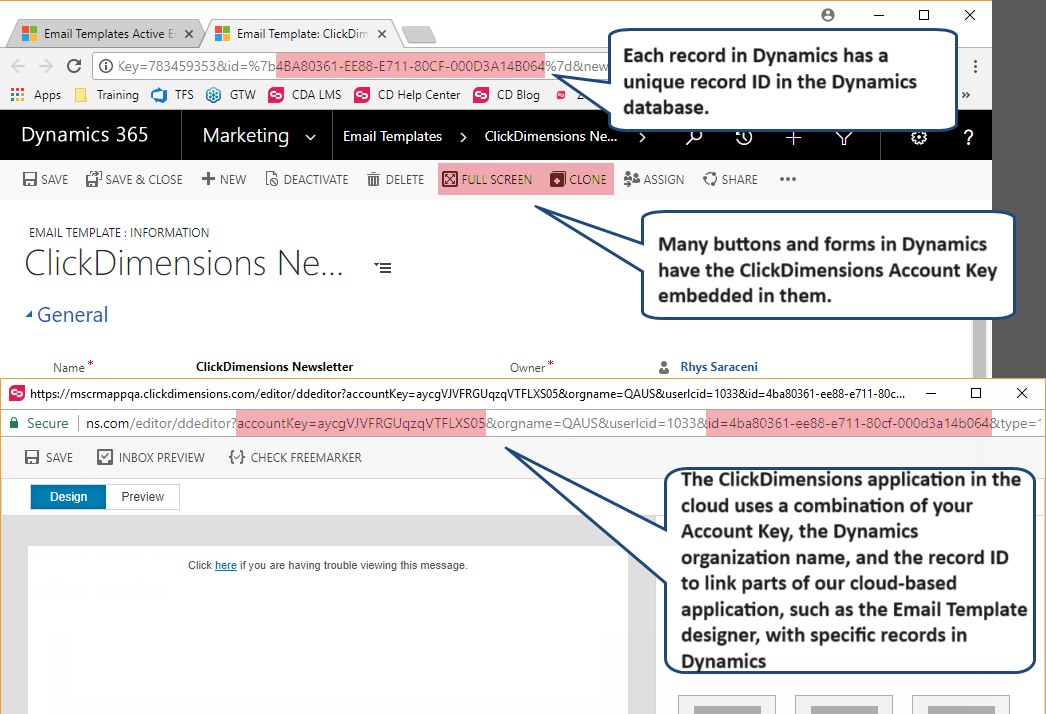Expand chevron after ClickDimensions Ne... breadcrumb
Viewport: 1046px width, 714px height.
(x=642, y=137)
